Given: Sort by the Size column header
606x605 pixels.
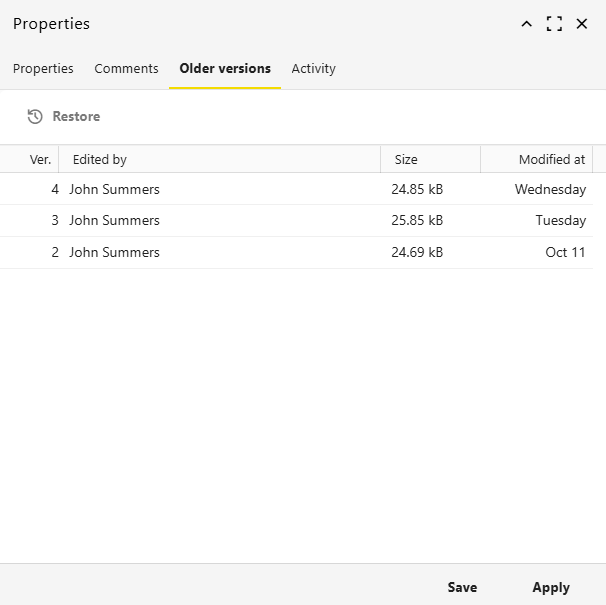Looking at the screenshot, I should [406, 159].
